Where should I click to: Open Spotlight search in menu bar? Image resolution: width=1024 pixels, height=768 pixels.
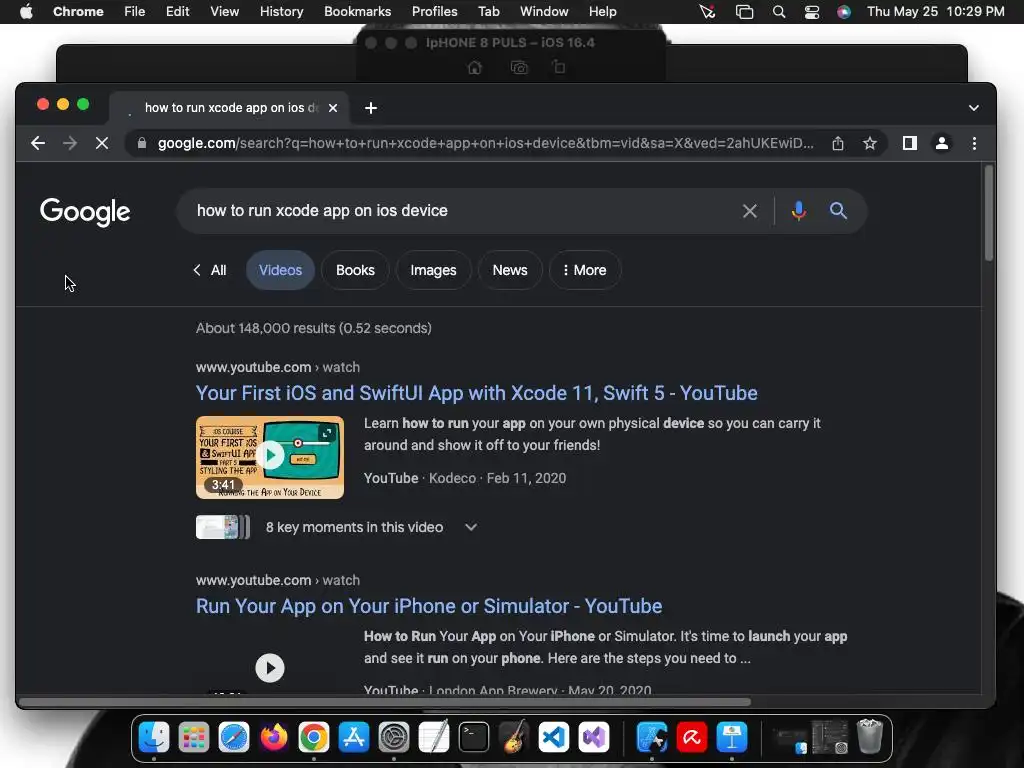[778, 12]
